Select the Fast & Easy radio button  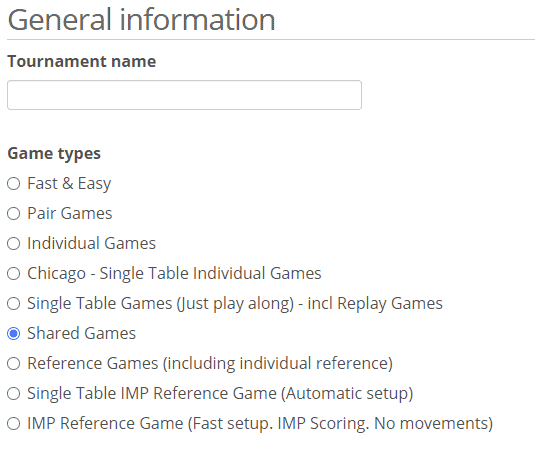pyautogui.click(x=14, y=184)
